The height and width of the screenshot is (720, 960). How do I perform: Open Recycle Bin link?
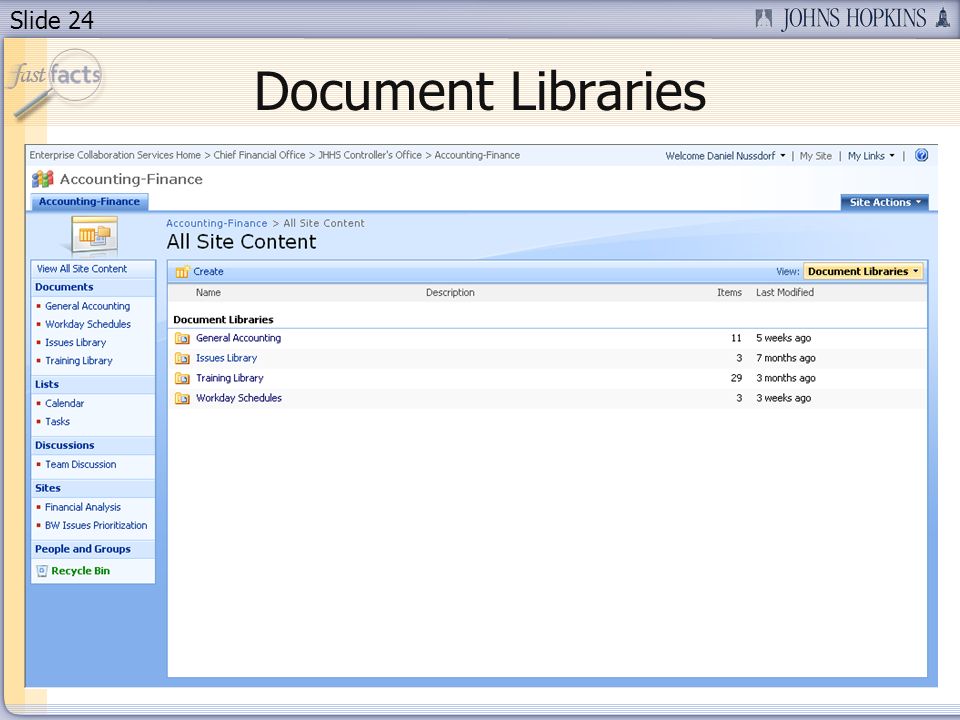[81, 571]
